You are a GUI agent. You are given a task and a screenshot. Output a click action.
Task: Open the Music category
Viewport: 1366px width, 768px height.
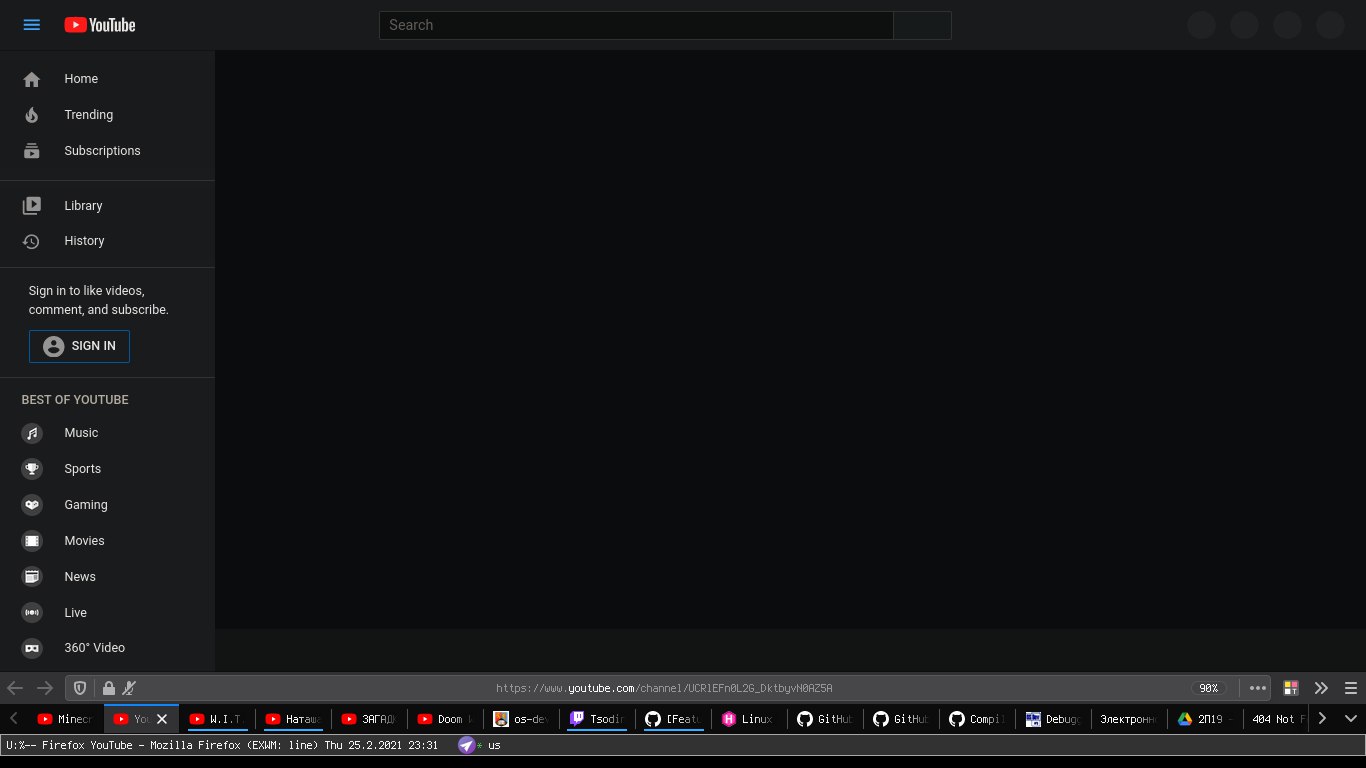pos(107,433)
